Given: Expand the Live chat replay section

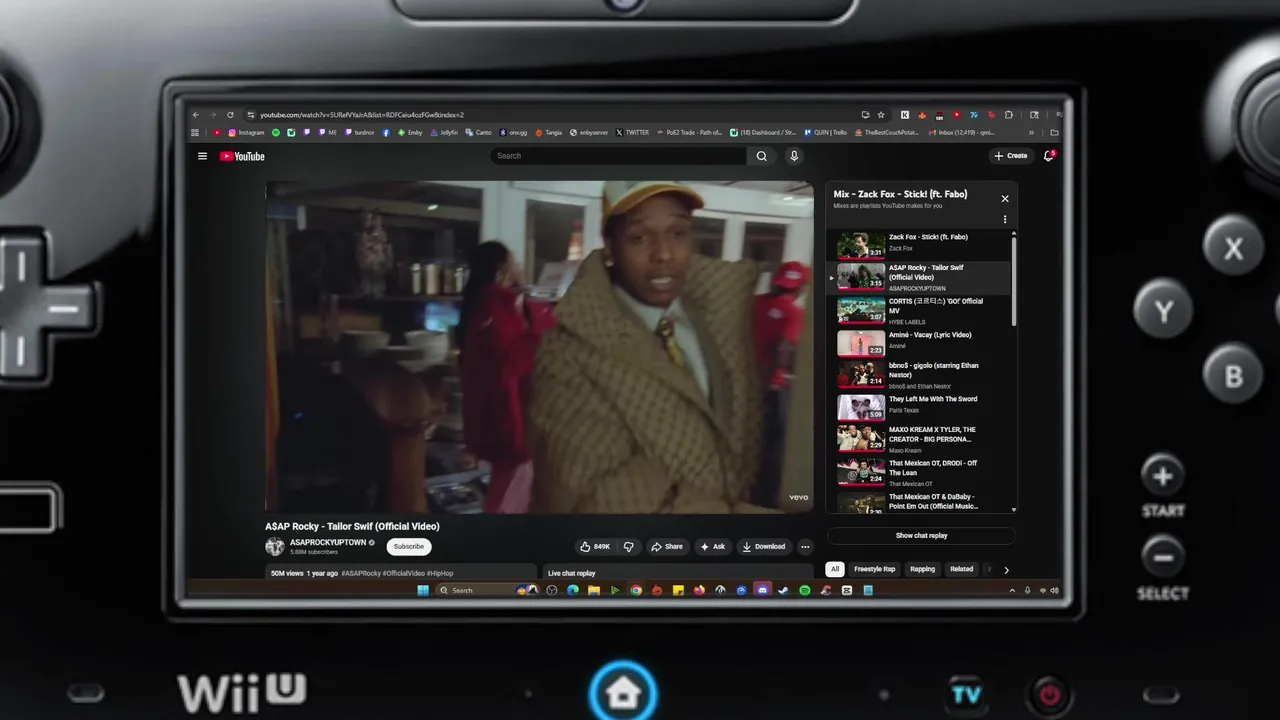Looking at the screenshot, I should tap(679, 573).
